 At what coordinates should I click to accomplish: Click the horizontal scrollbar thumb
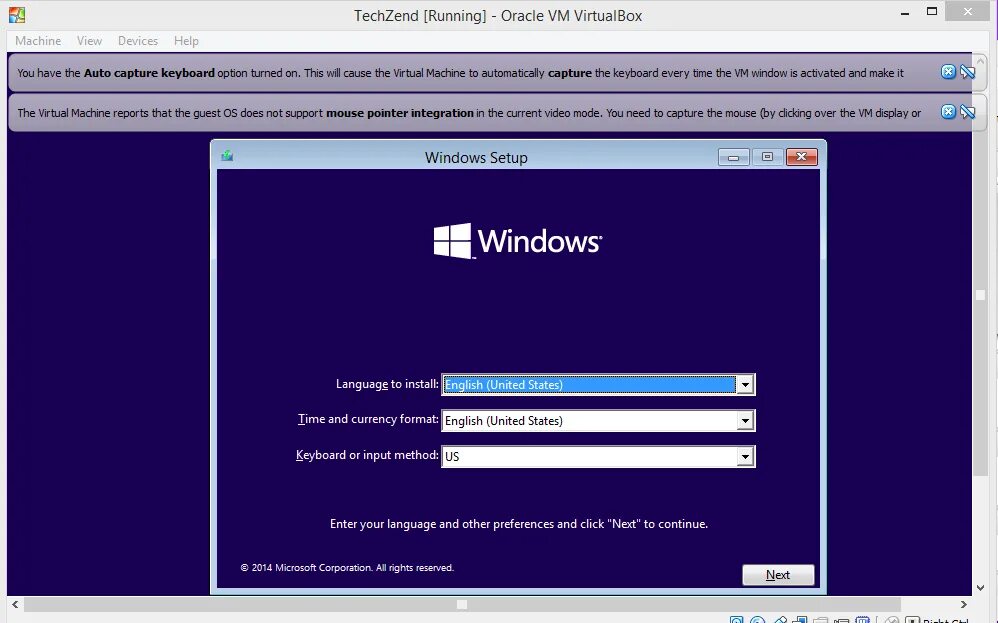coord(462,605)
